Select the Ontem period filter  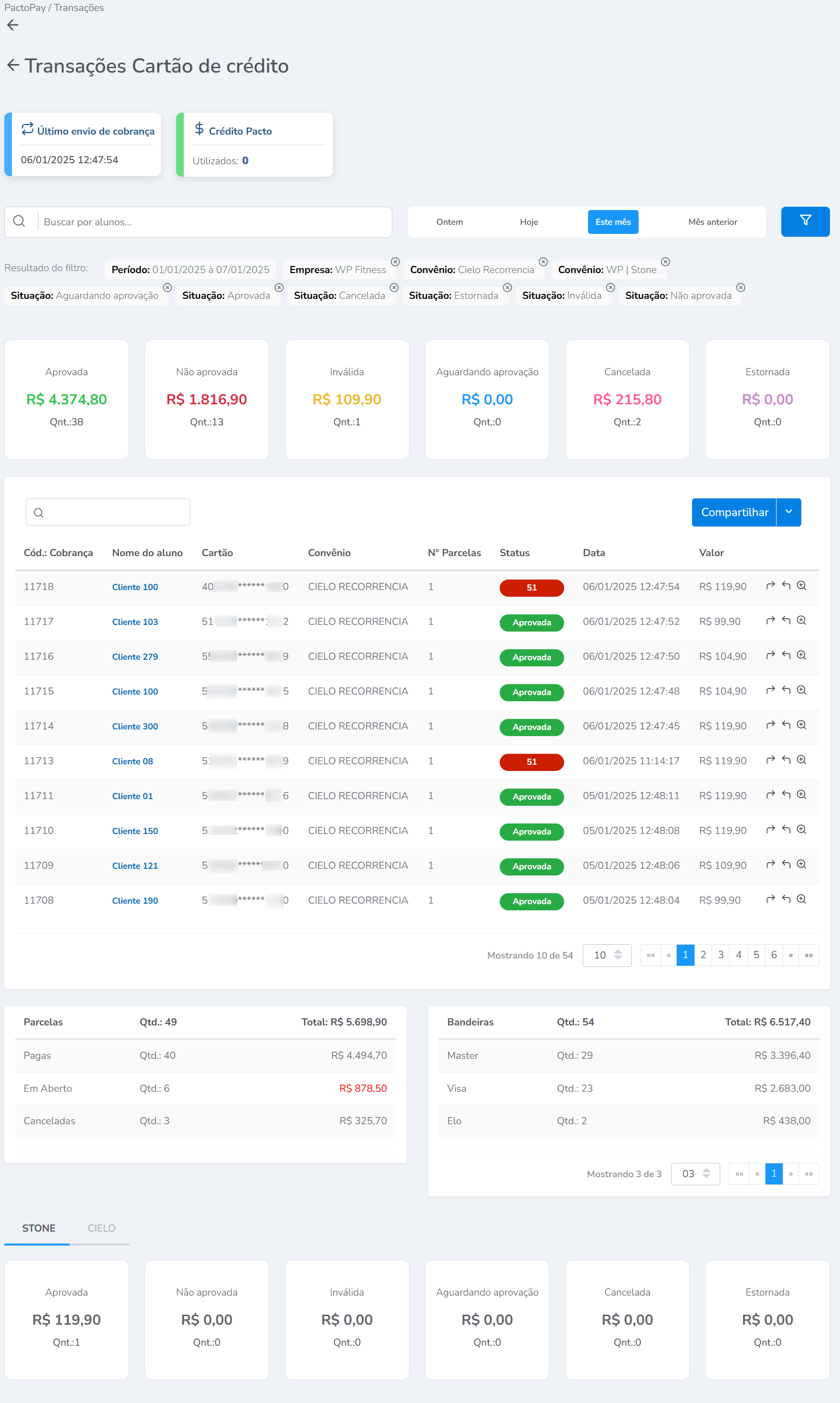tap(450, 222)
